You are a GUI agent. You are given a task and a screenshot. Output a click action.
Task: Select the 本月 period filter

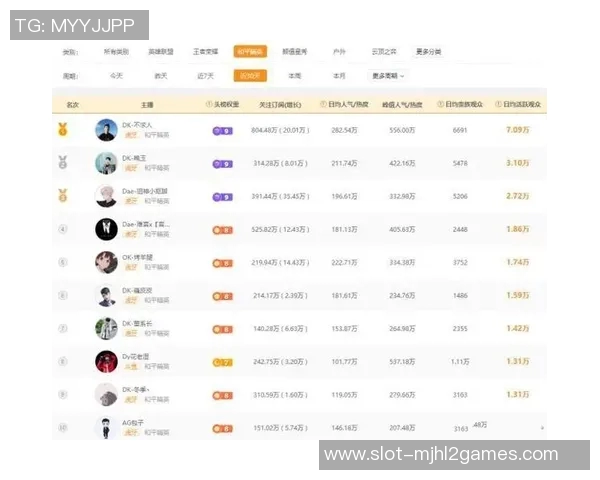pyautogui.click(x=339, y=76)
